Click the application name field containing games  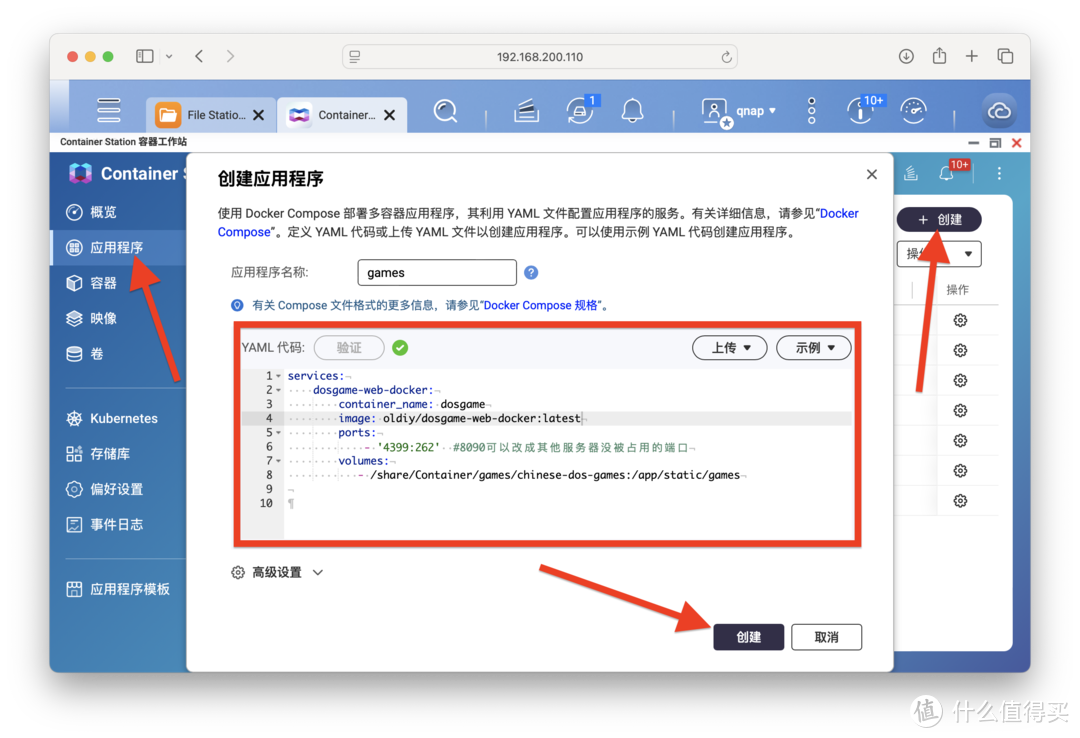point(437,272)
